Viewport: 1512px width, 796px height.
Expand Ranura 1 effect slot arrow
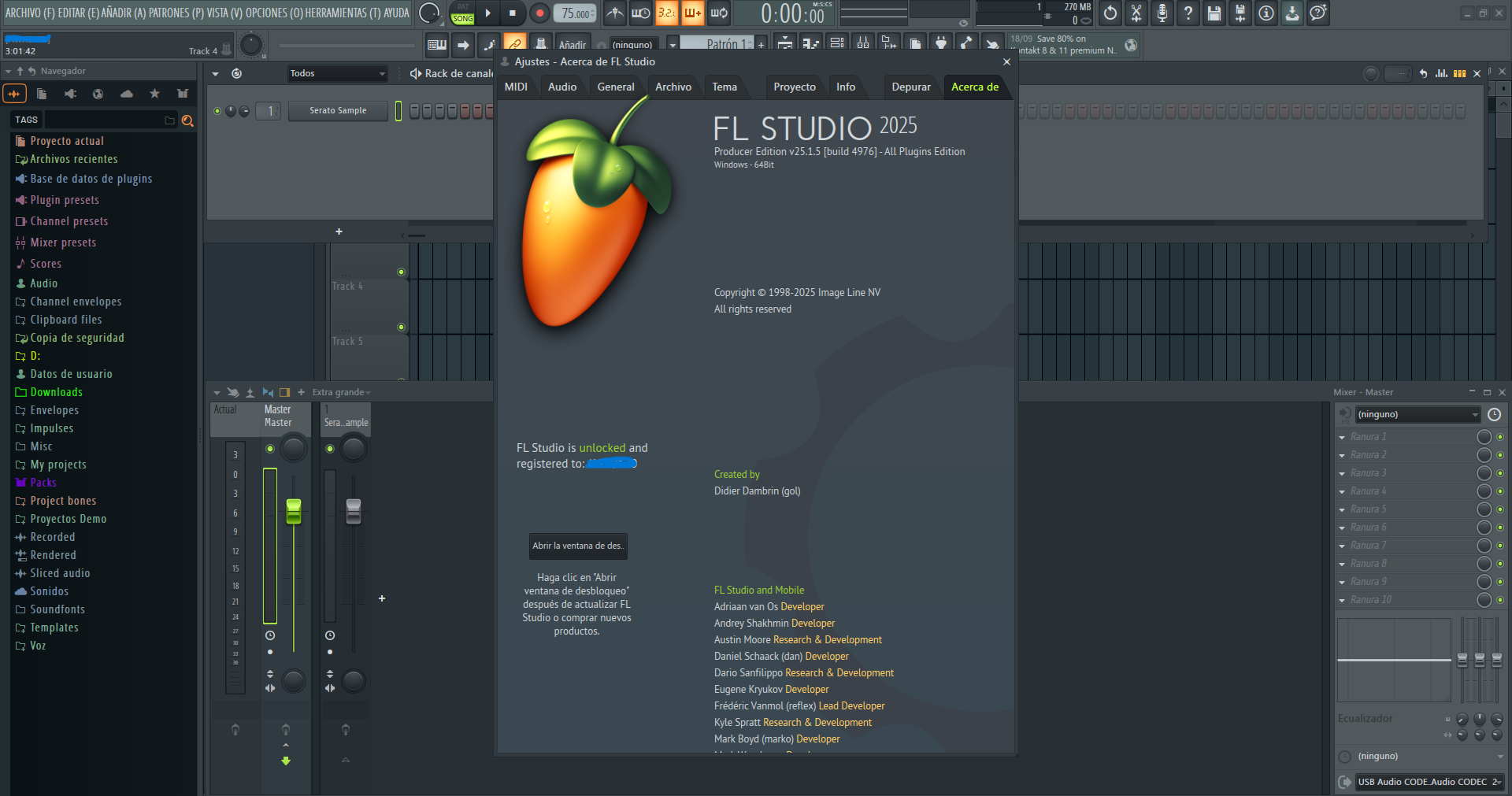coord(1342,437)
